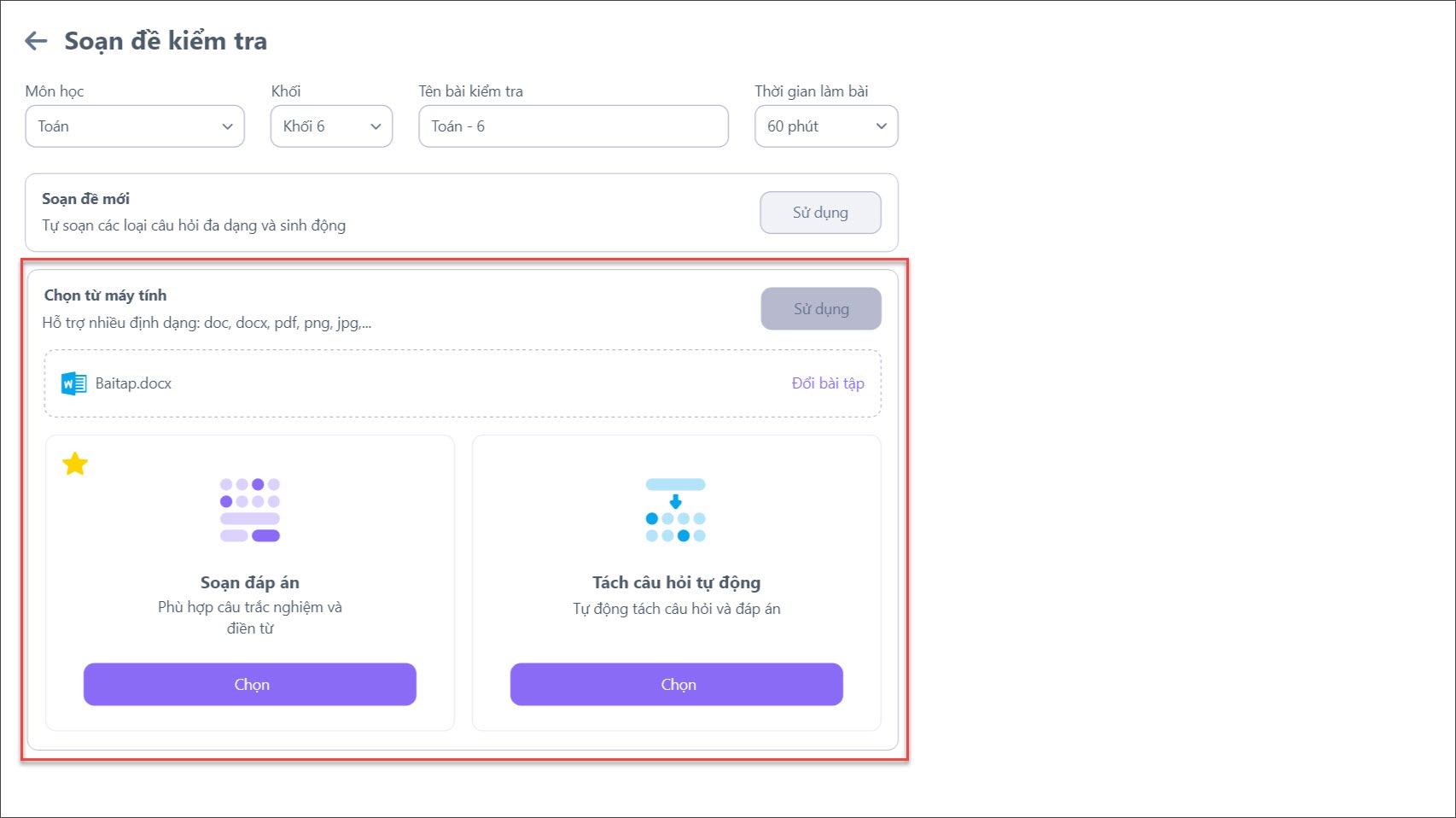Click the blue Tách câu hỏi tự động icon
Image resolution: width=1456 pixels, height=818 pixels.
point(676,510)
